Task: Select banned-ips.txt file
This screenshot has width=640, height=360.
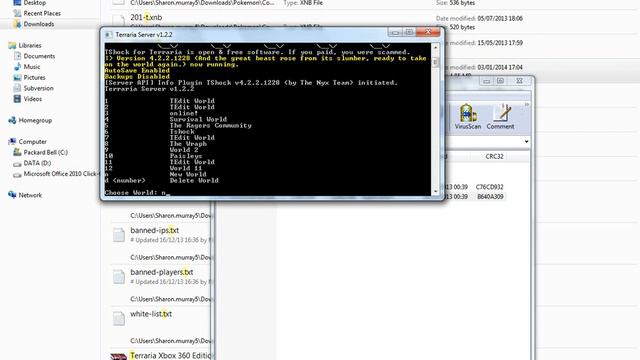Action: click(155, 231)
